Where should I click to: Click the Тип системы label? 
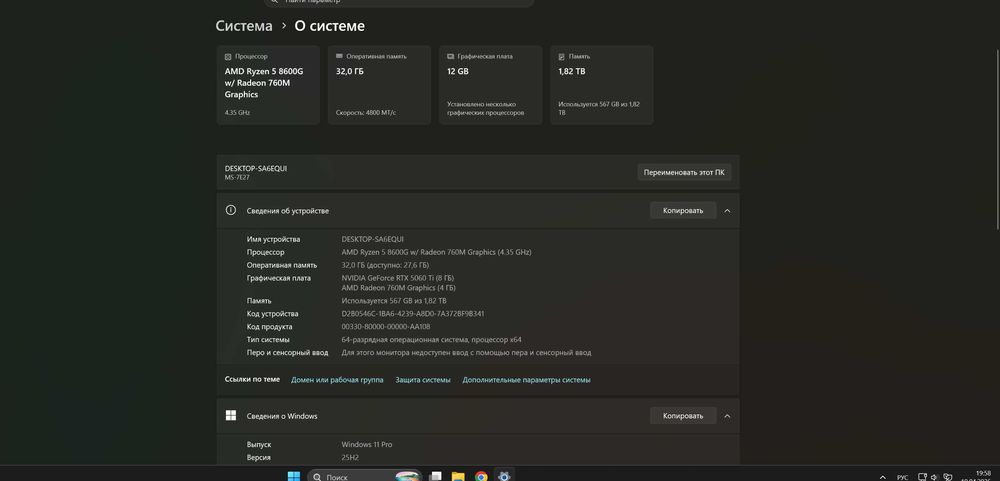(268, 340)
